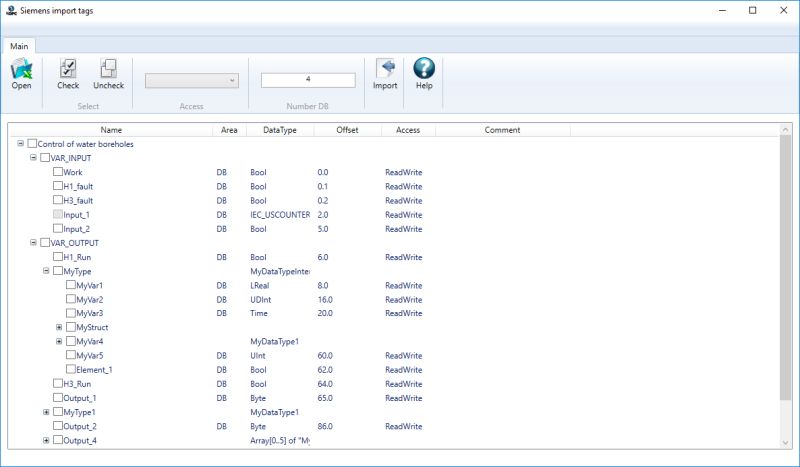The width and height of the screenshot is (800, 467).
Task: Click the UDInt data type cell
Action: pos(261,300)
